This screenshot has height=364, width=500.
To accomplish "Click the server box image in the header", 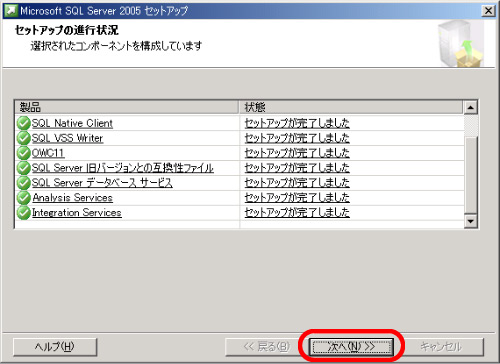I will 461,43.
